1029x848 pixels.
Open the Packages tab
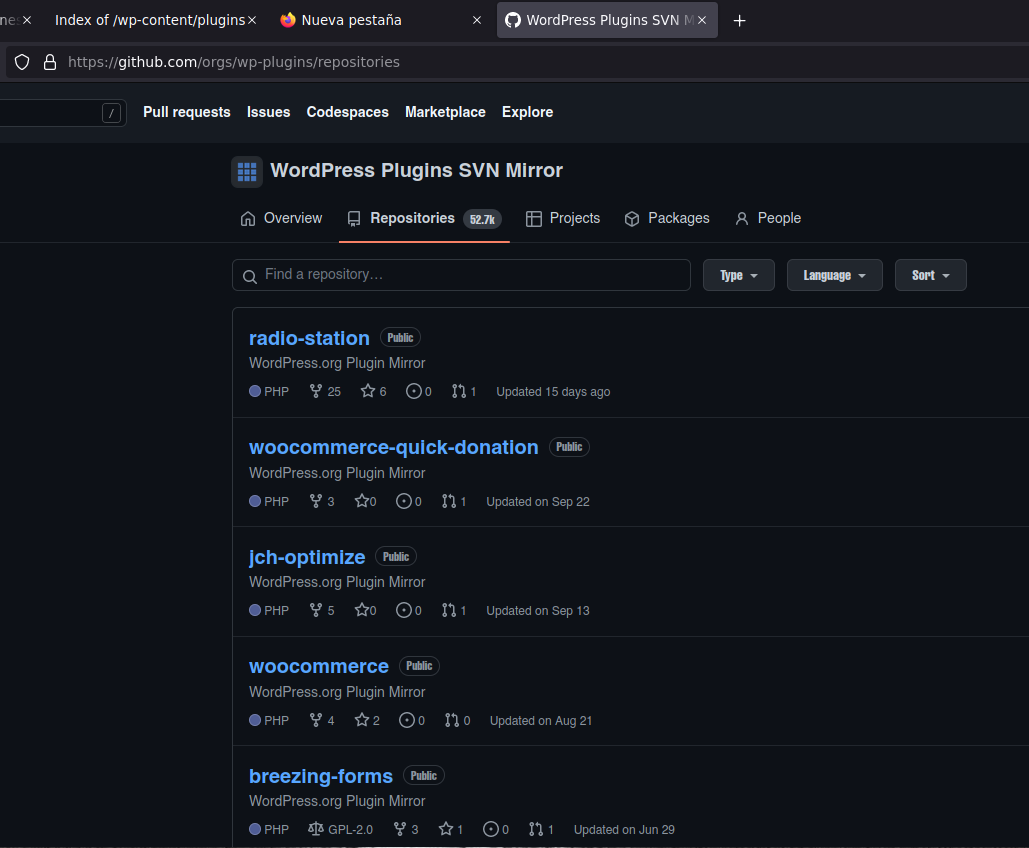coord(666,218)
